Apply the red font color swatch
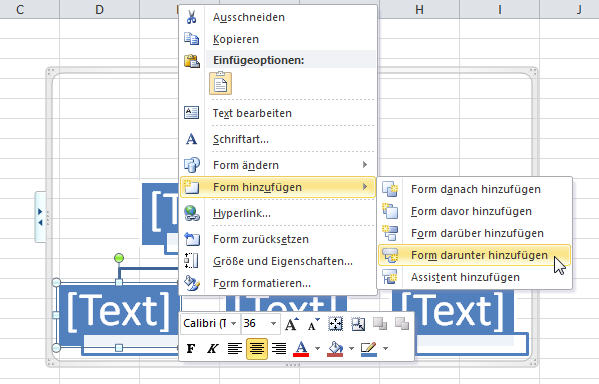This screenshot has height=384, width=599. 301,349
